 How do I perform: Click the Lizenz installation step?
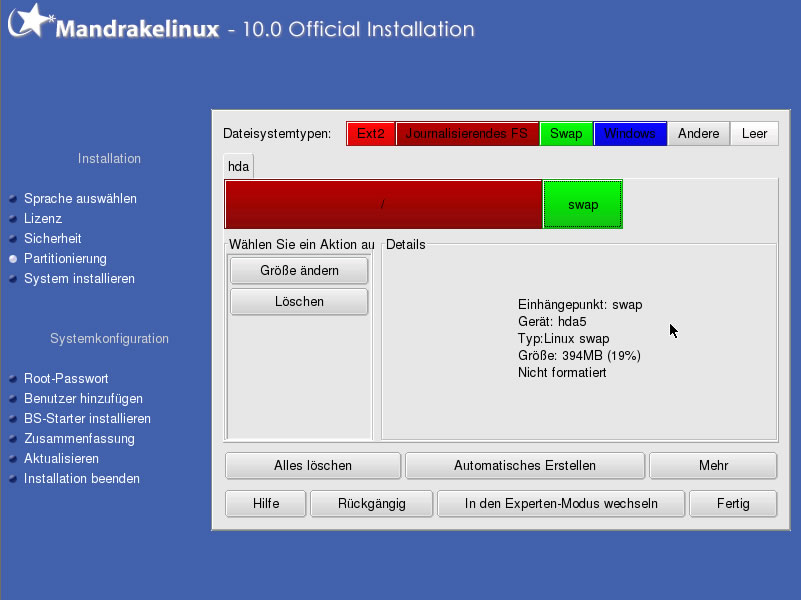coord(43,219)
